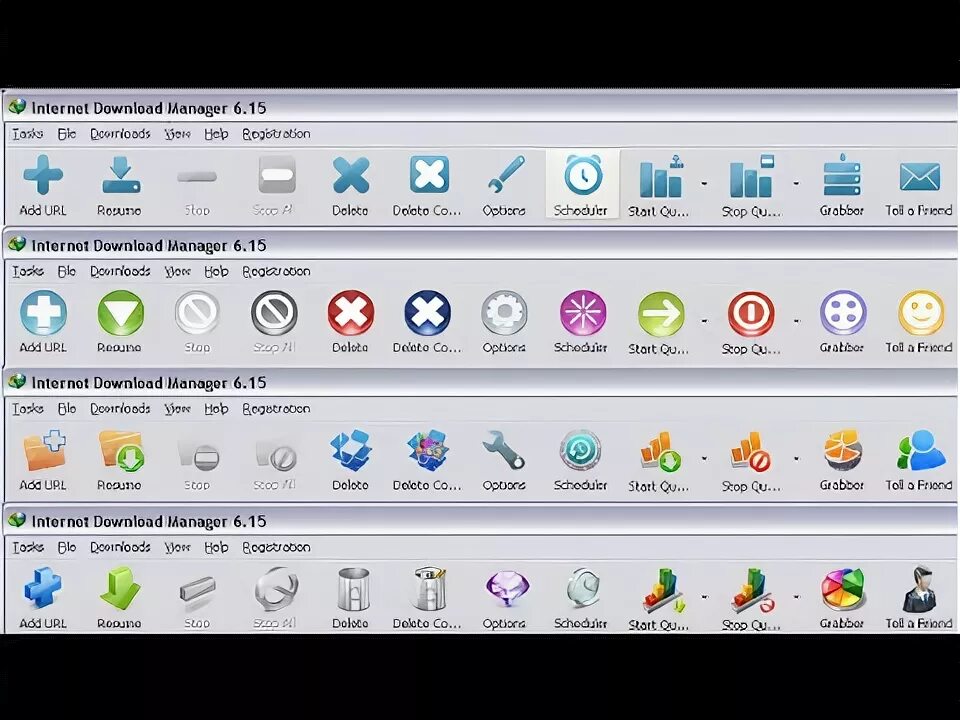Click the full trash can Delete Completed icon

(x=429, y=588)
